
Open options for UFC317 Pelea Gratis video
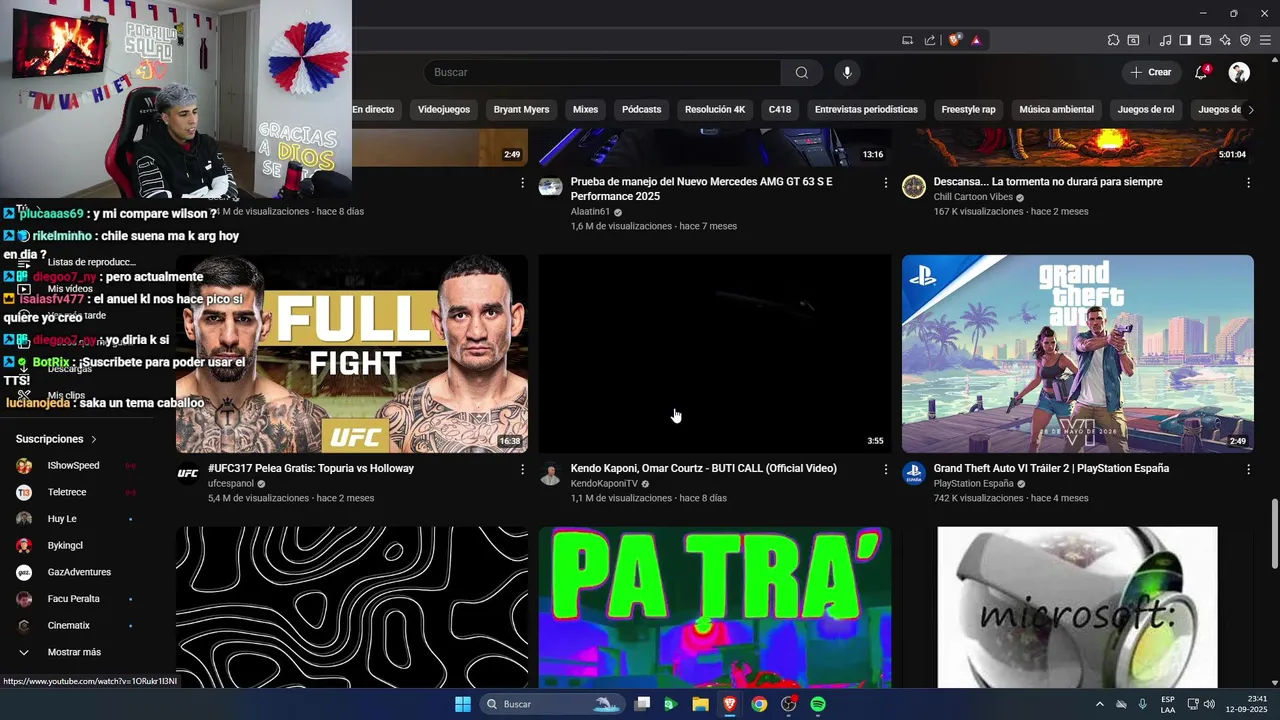click(x=522, y=469)
